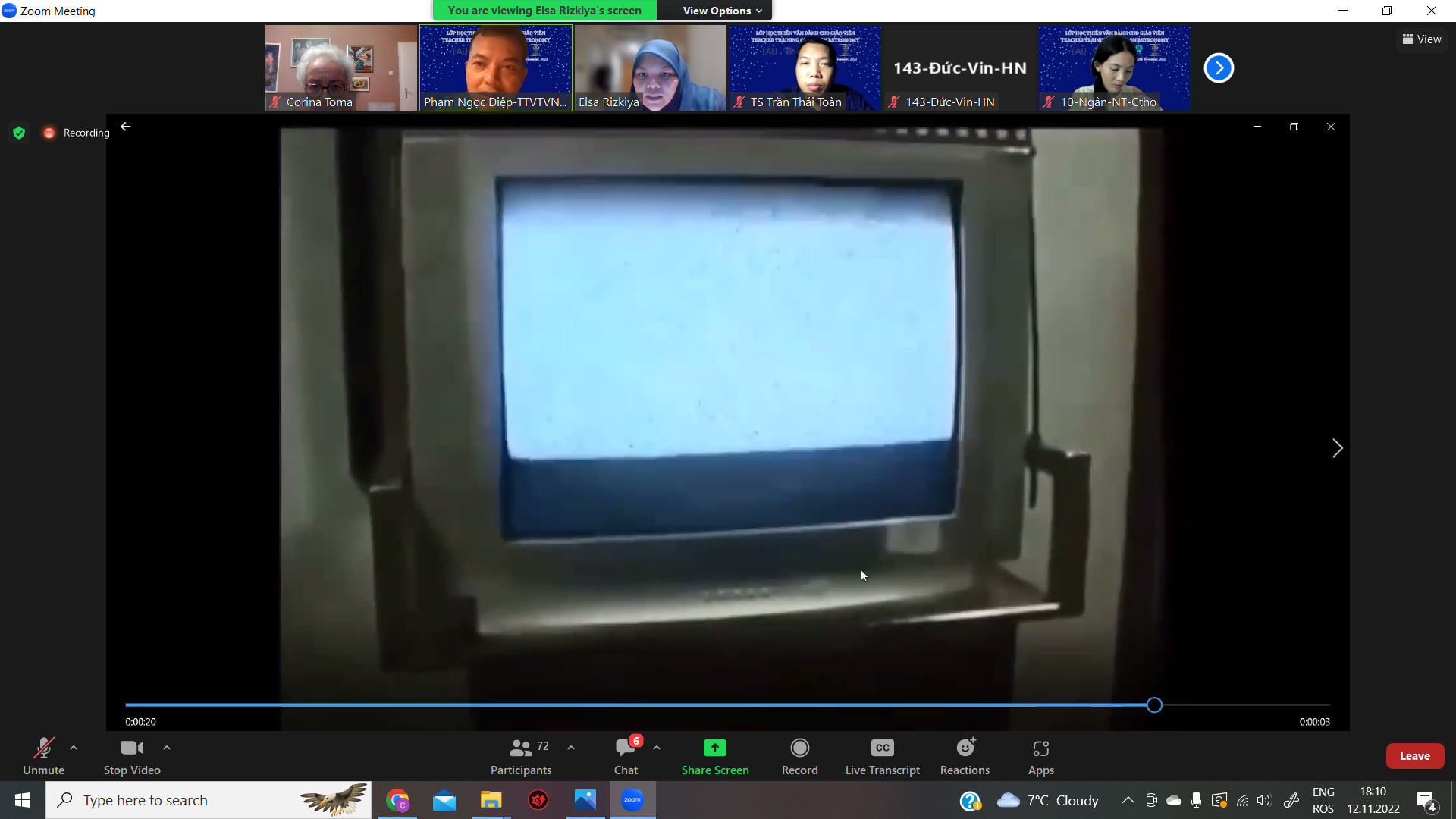The width and height of the screenshot is (1456, 819).
Task: Expand options arrow beside Chat
Action: [657, 748]
